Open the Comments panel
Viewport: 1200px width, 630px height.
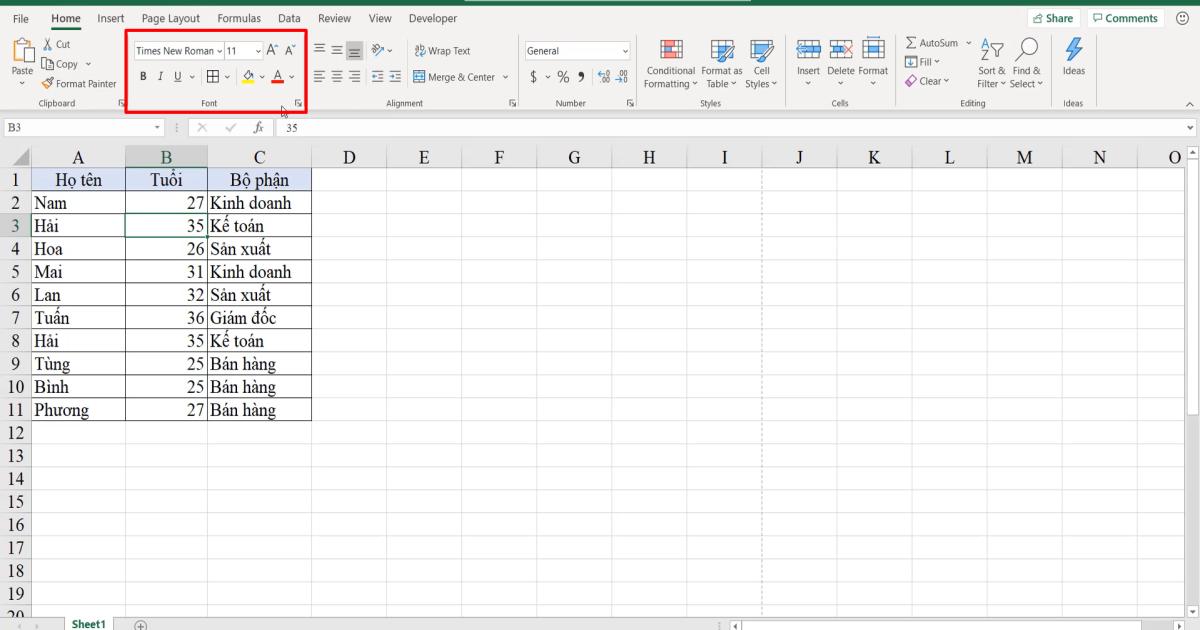click(x=1125, y=17)
